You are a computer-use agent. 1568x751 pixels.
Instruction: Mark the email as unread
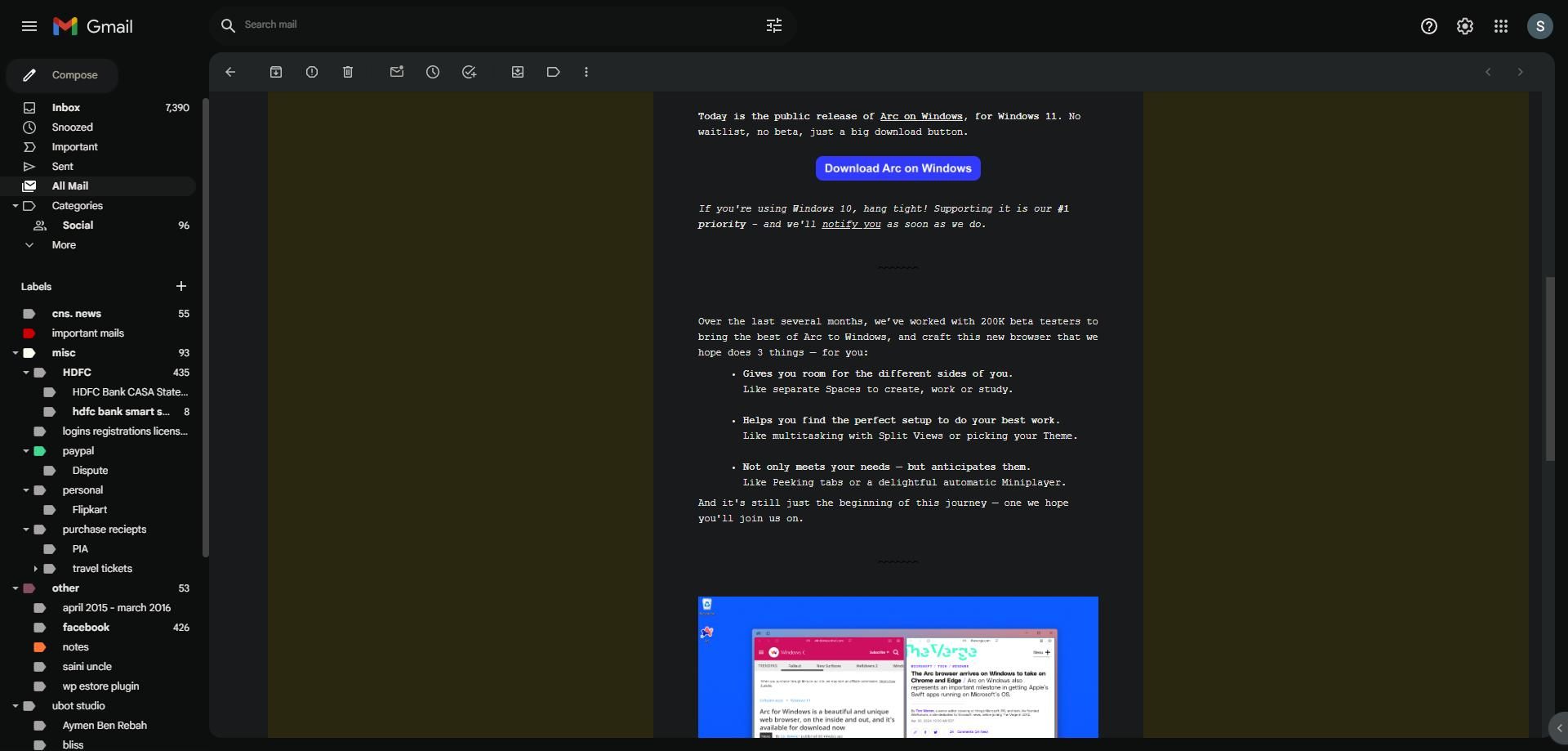[x=397, y=72]
